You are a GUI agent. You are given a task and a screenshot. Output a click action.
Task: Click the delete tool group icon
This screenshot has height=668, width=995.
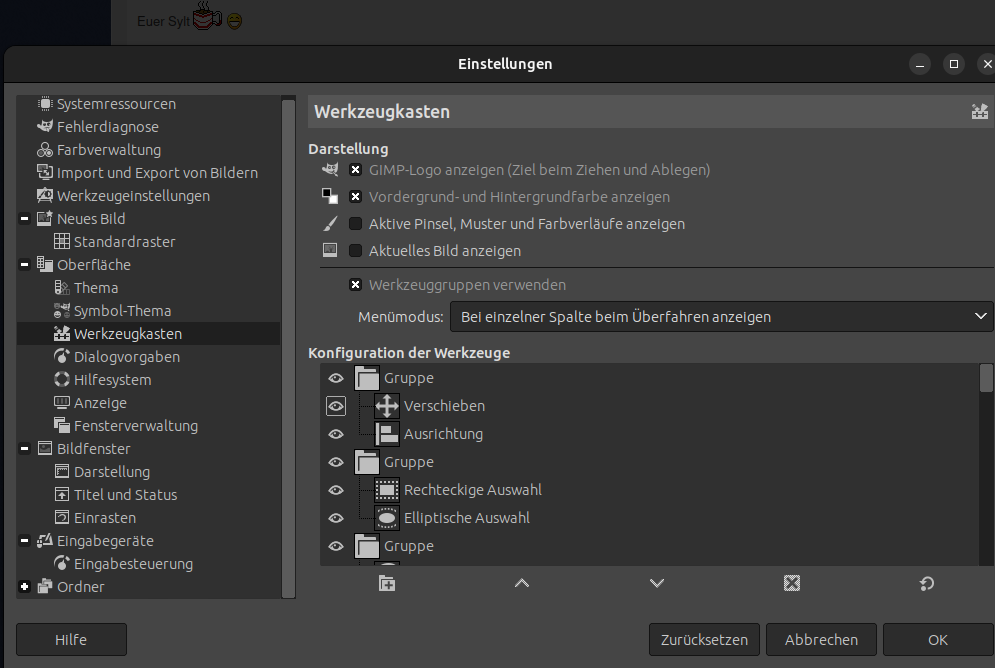792,584
